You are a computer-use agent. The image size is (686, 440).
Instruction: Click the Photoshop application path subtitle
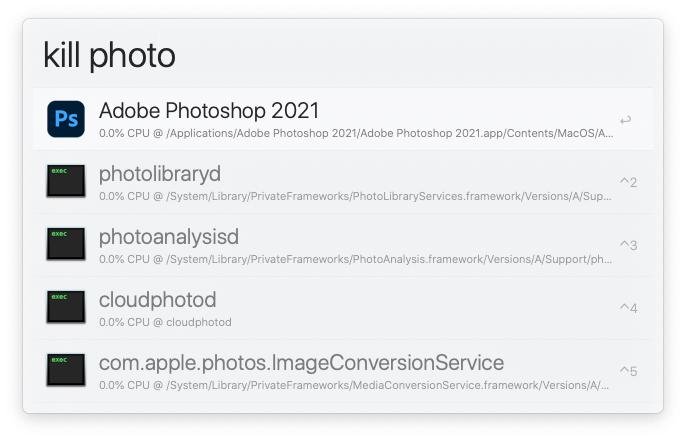click(355, 133)
